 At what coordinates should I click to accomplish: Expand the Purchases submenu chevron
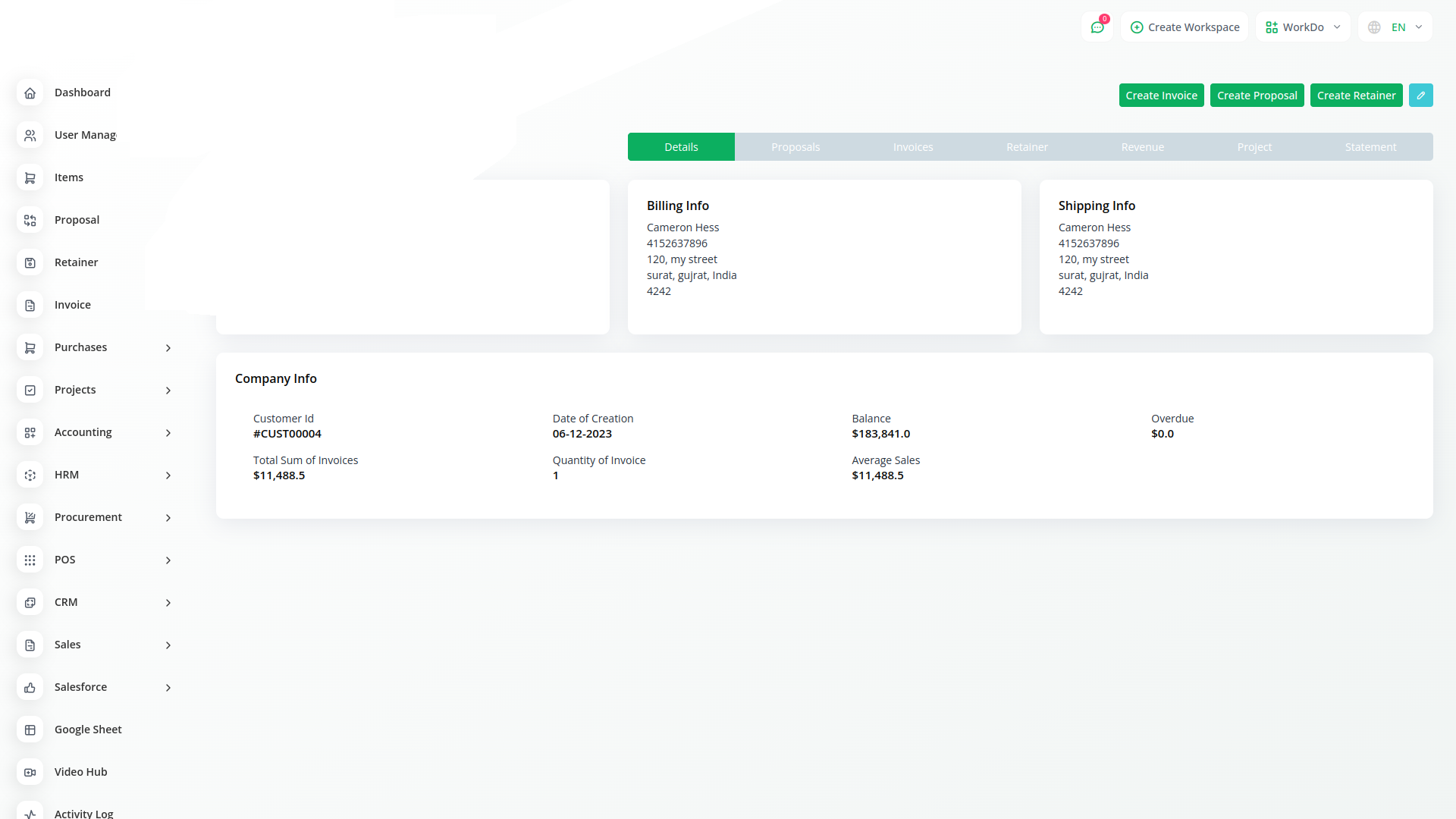pos(168,347)
